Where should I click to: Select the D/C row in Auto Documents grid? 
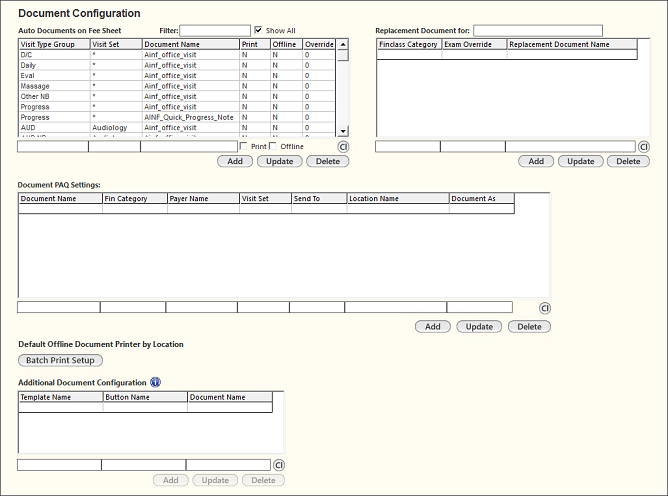(x=177, y=55)
